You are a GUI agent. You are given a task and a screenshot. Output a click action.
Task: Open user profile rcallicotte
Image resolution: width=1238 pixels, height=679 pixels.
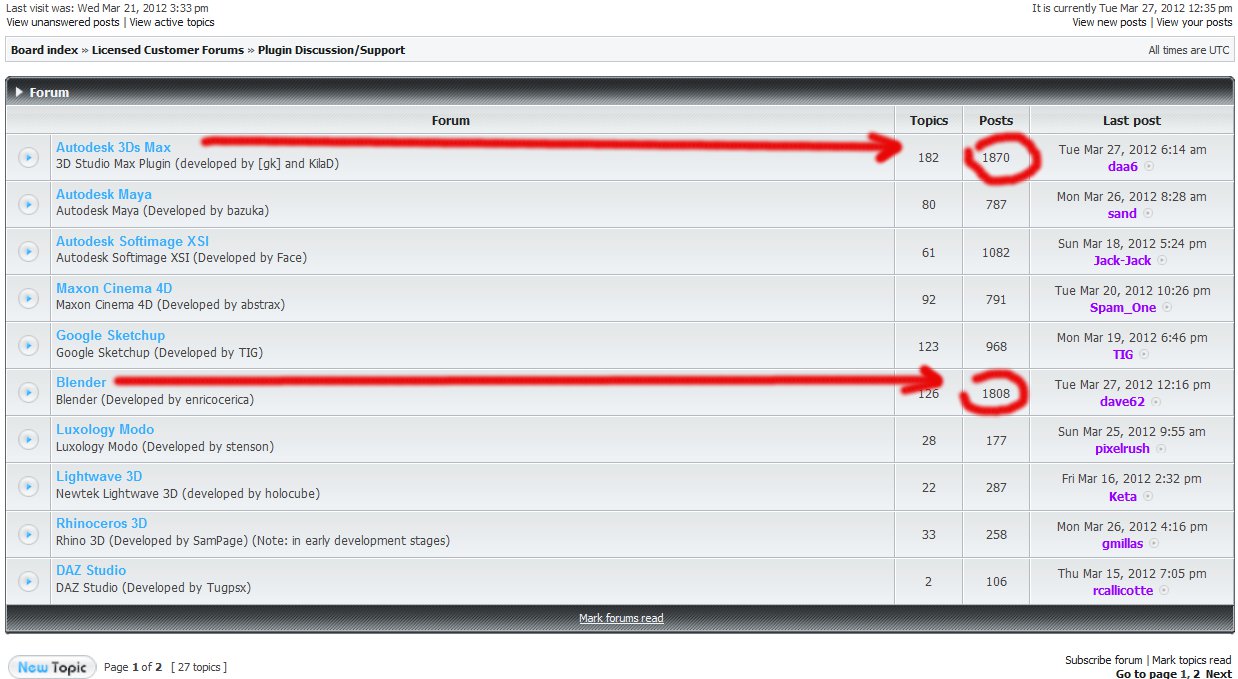1122,590
